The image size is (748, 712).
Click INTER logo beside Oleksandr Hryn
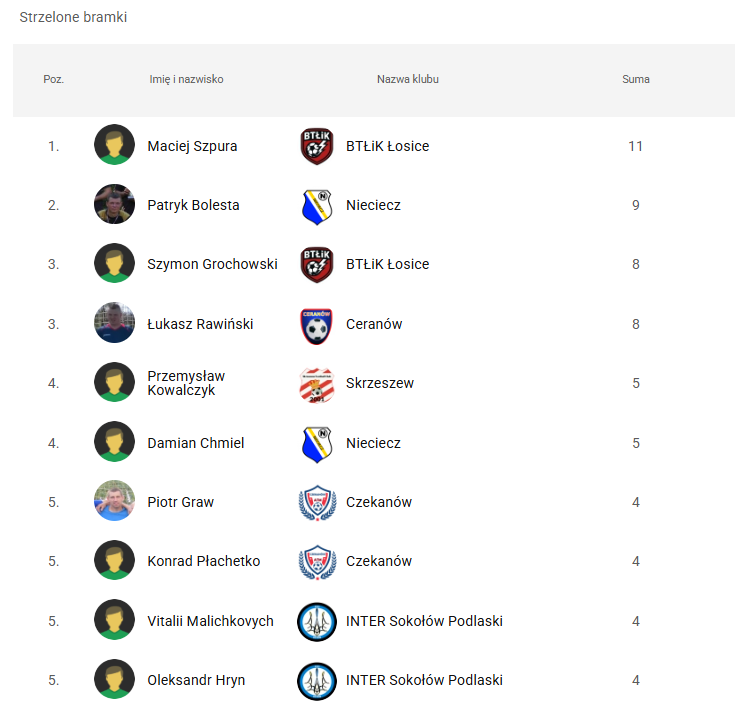pyautogui.click(x=317, y=681)
